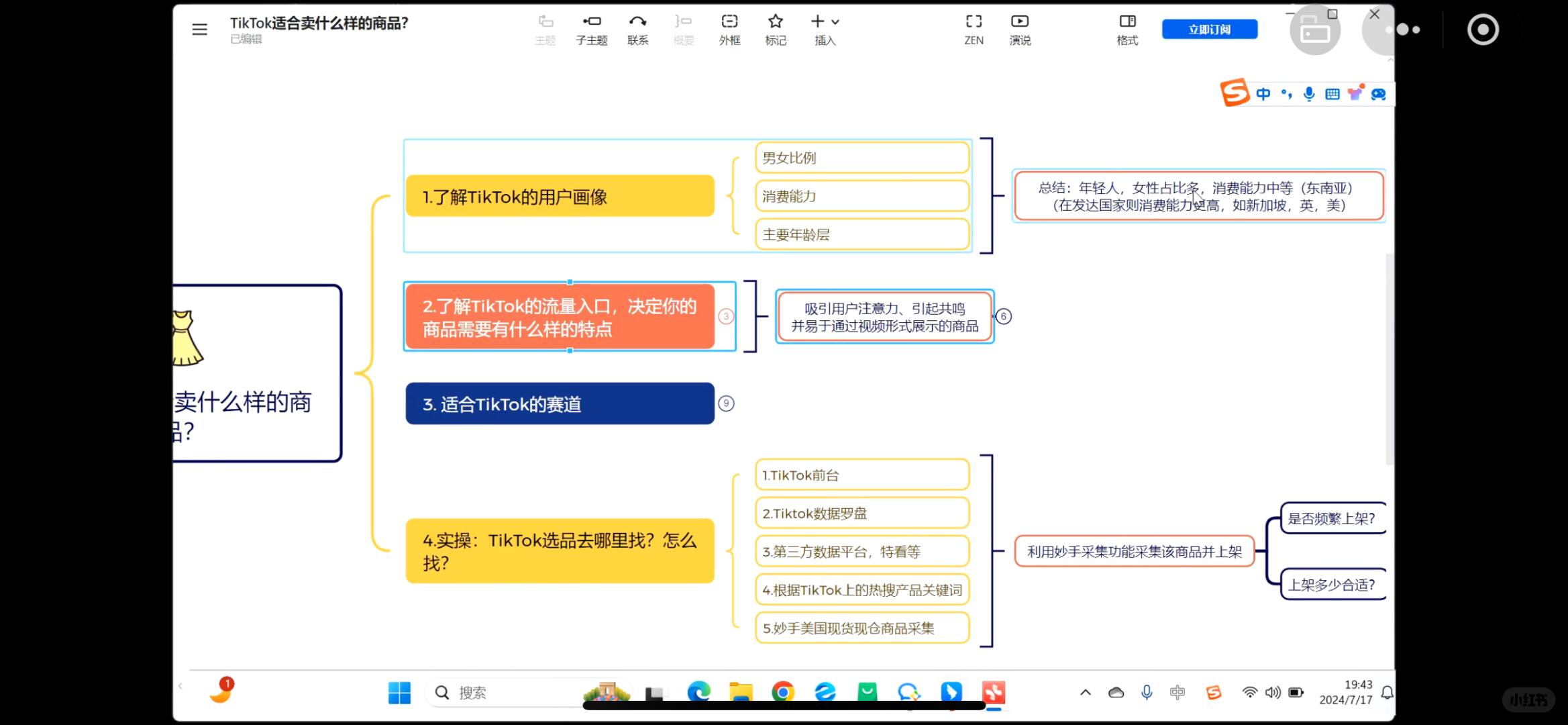Click the tray microphone icon

1147,693
